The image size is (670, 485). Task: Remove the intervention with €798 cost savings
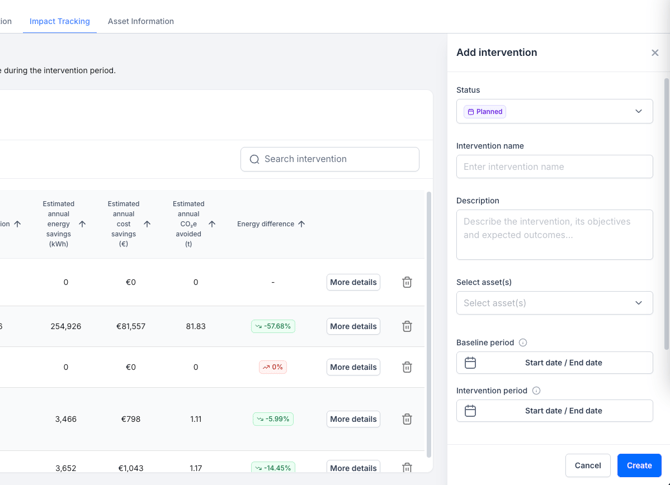(407, 419)
